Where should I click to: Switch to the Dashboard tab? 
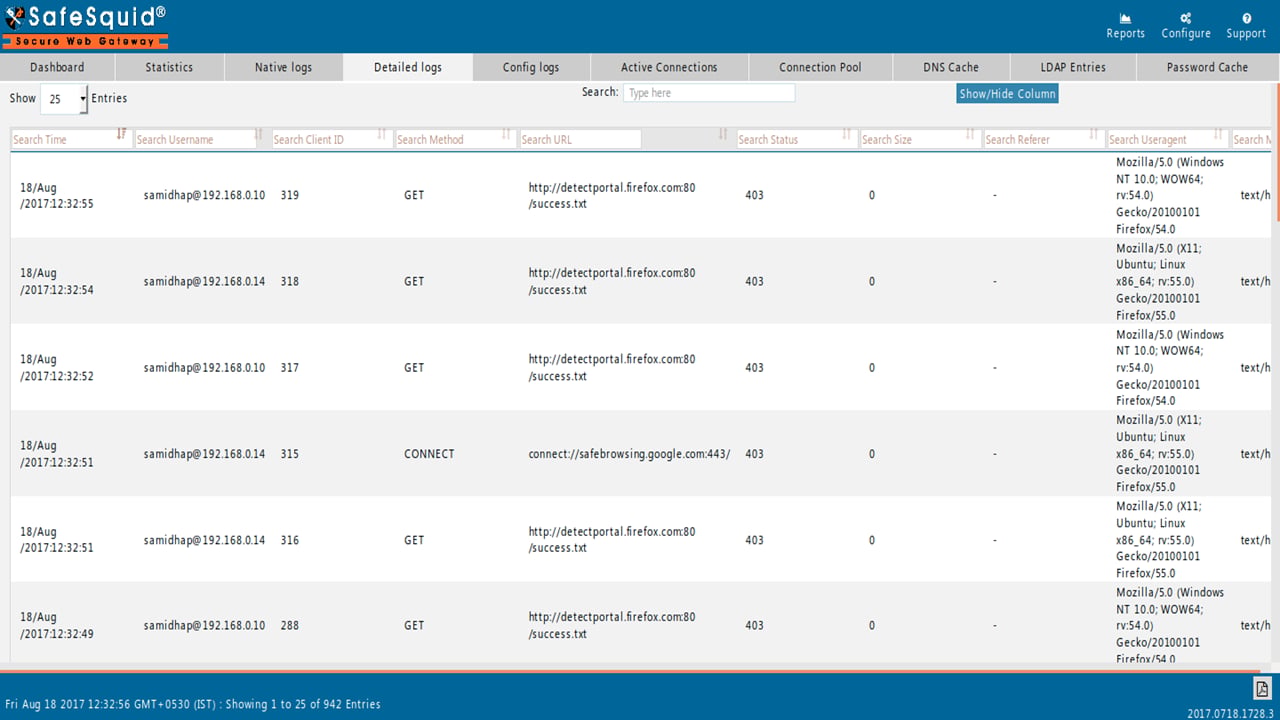coord(57,67)
